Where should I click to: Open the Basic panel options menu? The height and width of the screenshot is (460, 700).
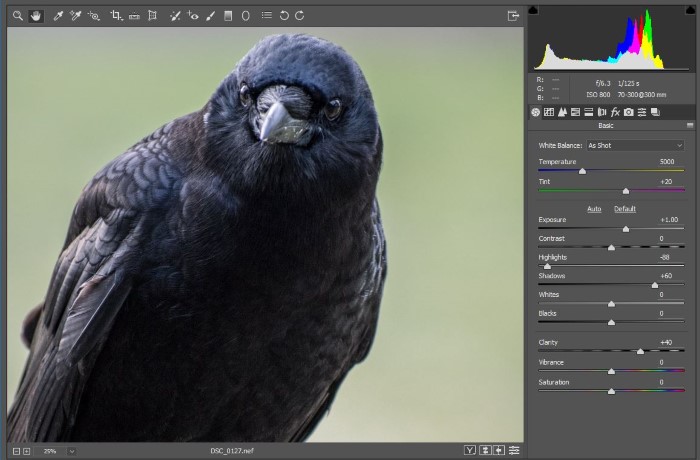coord(689,125)
